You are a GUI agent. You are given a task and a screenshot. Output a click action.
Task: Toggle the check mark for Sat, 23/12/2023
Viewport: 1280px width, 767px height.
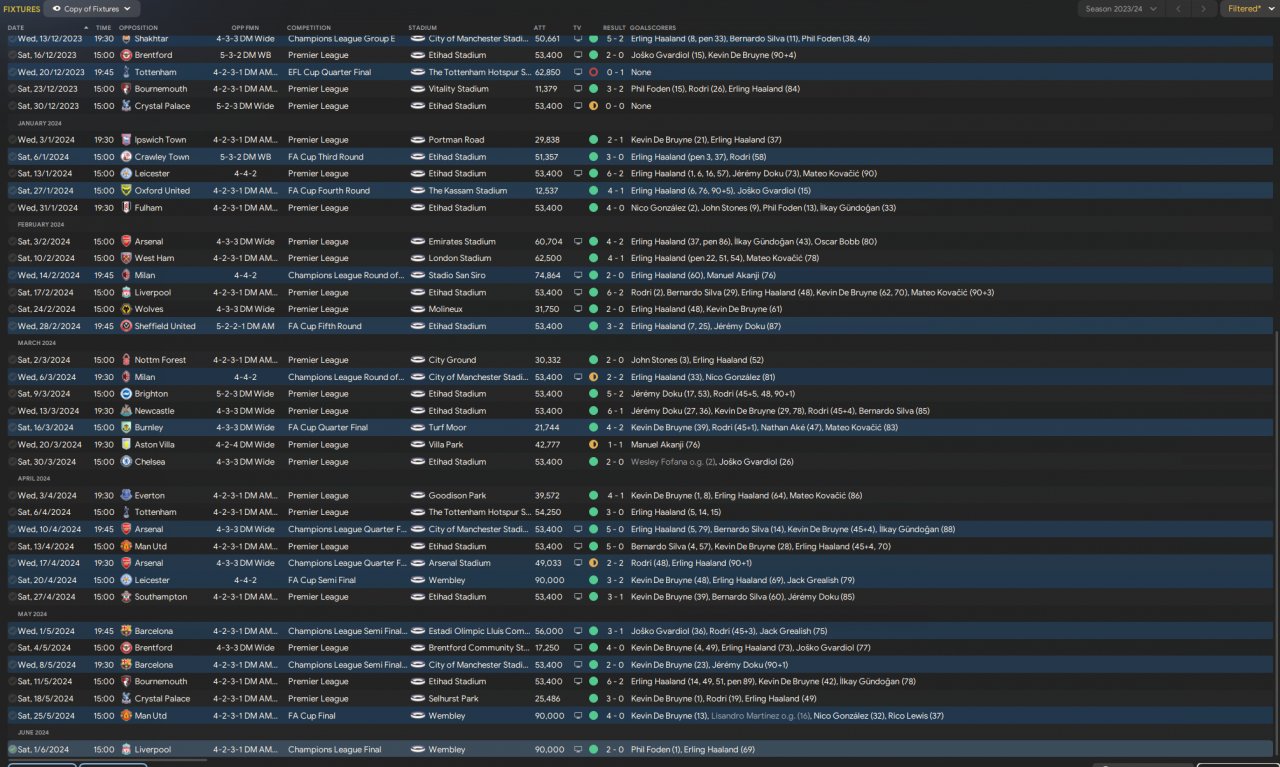tap(12, 89)
